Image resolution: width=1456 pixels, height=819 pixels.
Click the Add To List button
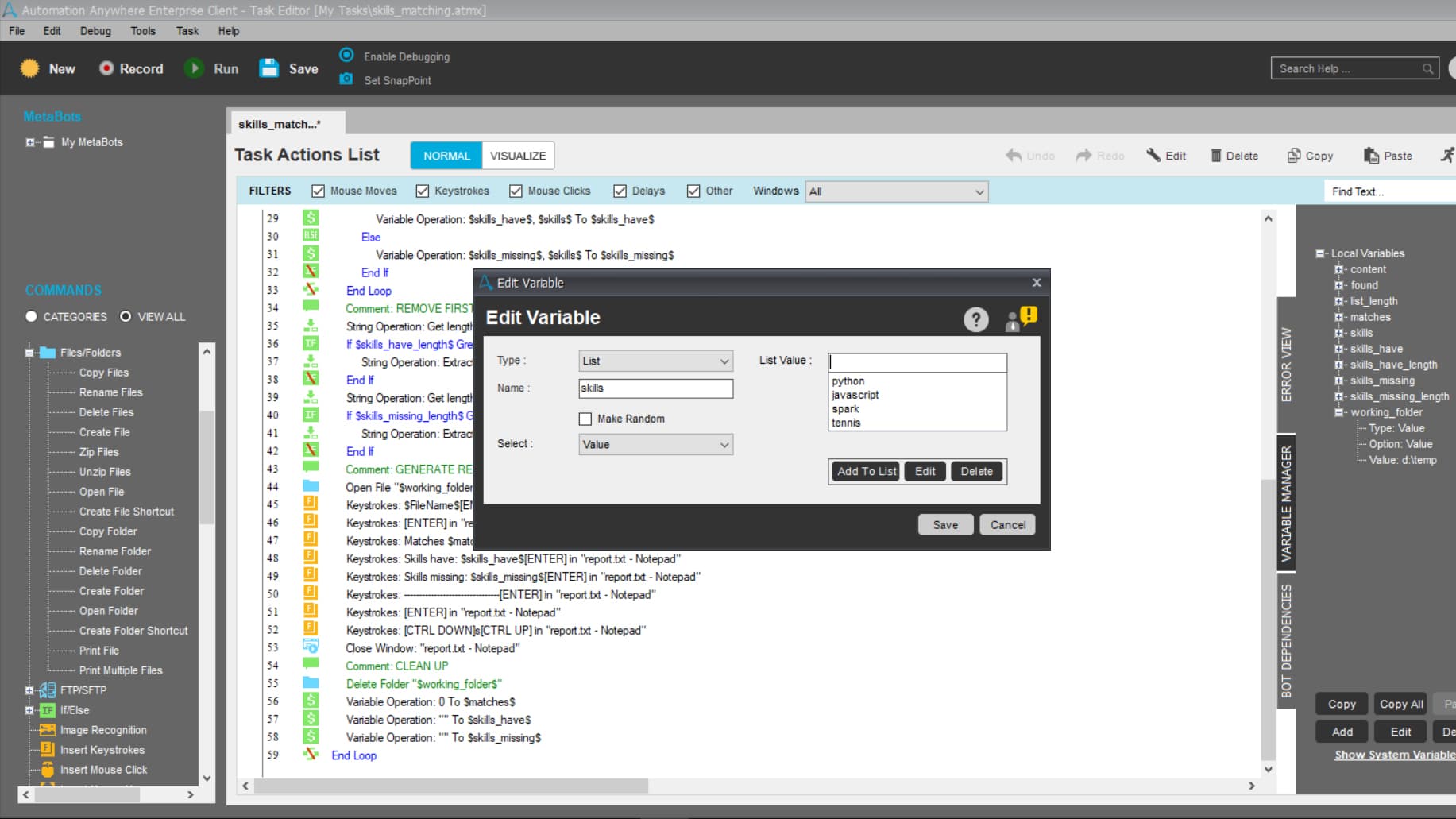pyautogui.click(x=866, y=471)
